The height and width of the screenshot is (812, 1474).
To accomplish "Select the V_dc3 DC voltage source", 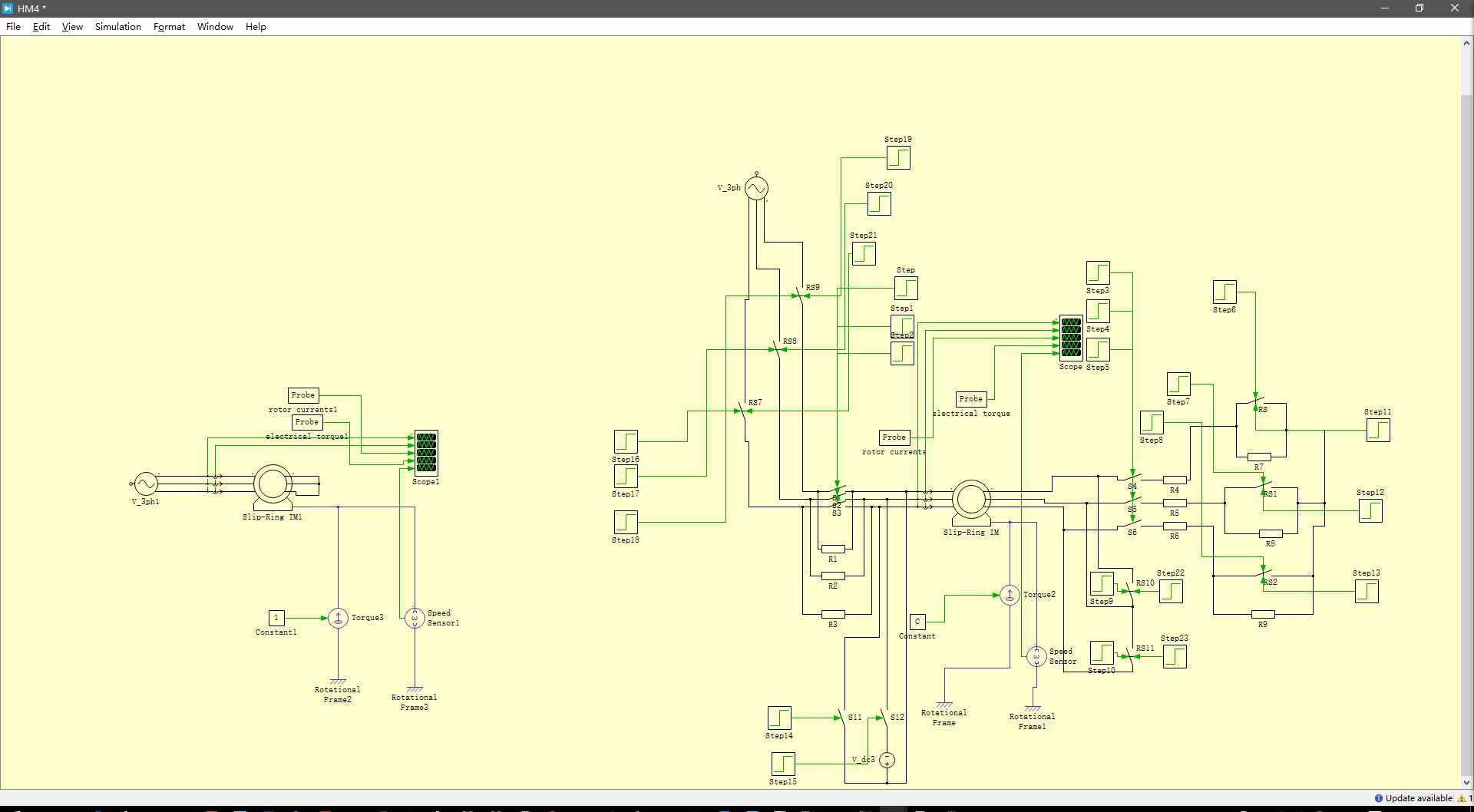I will [887, 760].
